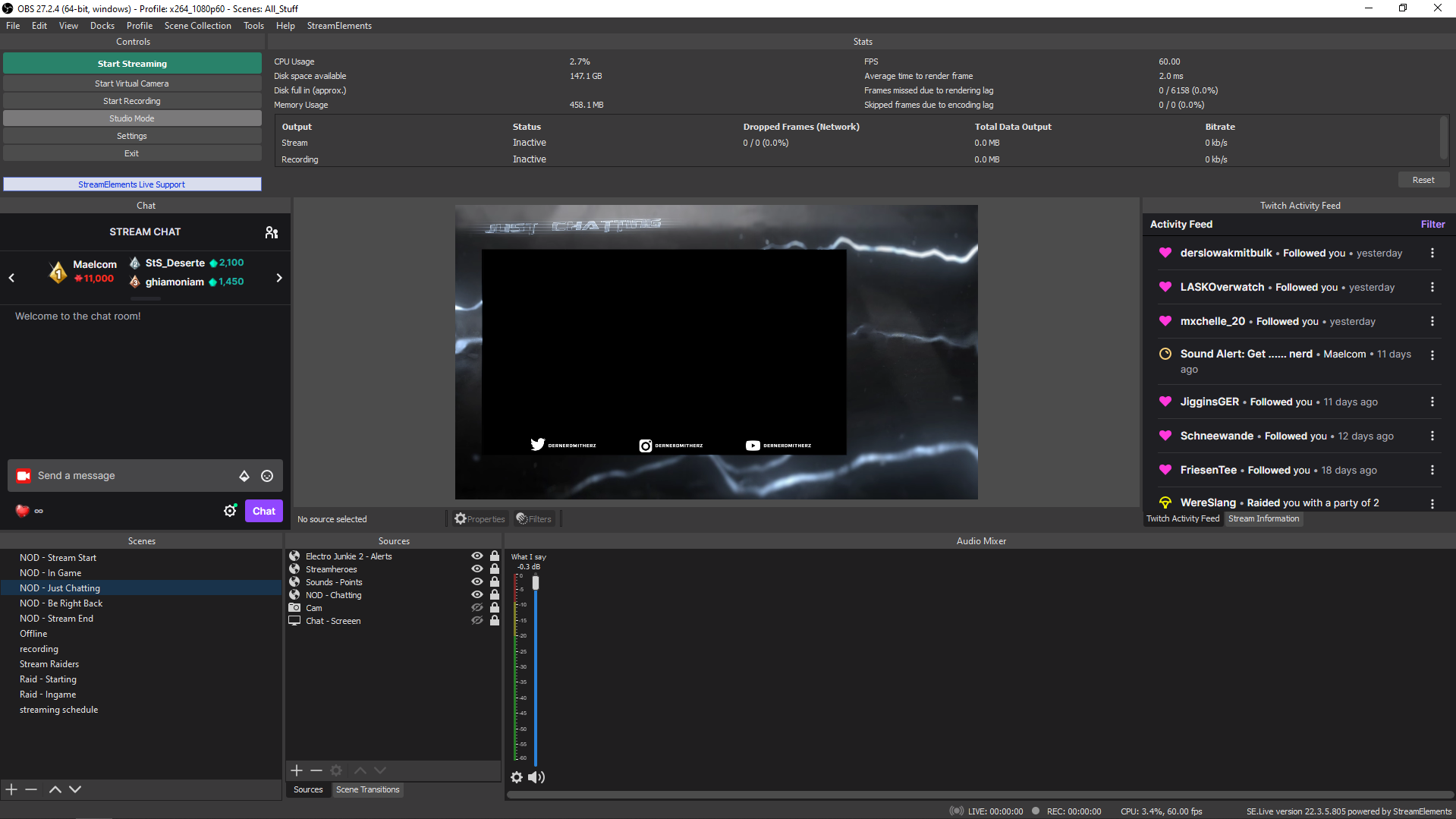Open chat settings gear
The width and height of the screenshot is (1456, 819).
pos(231,511)
